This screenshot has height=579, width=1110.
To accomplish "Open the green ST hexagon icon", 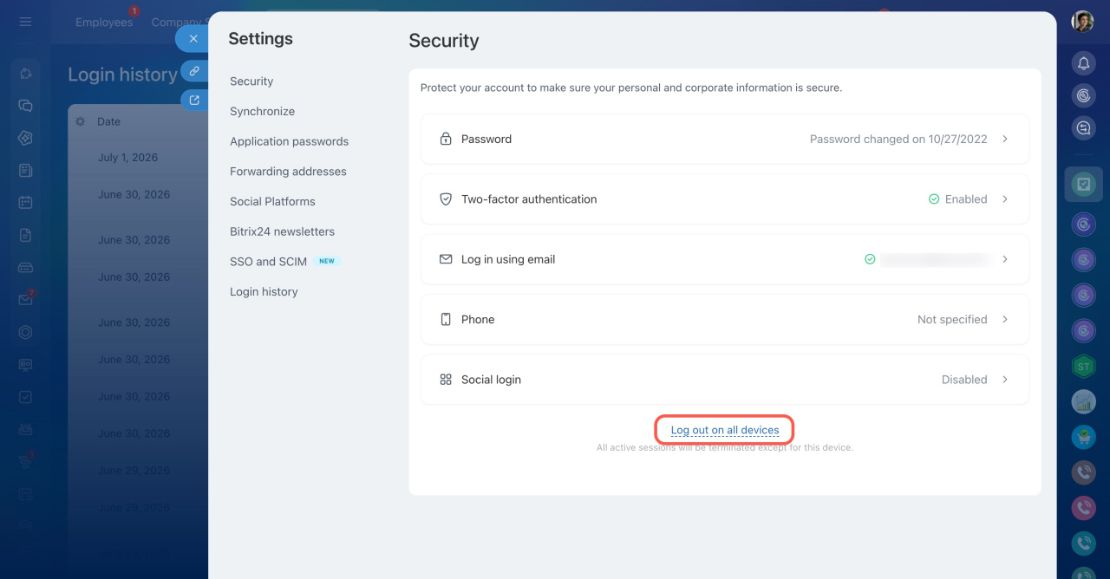I will tap(1083, 366).
